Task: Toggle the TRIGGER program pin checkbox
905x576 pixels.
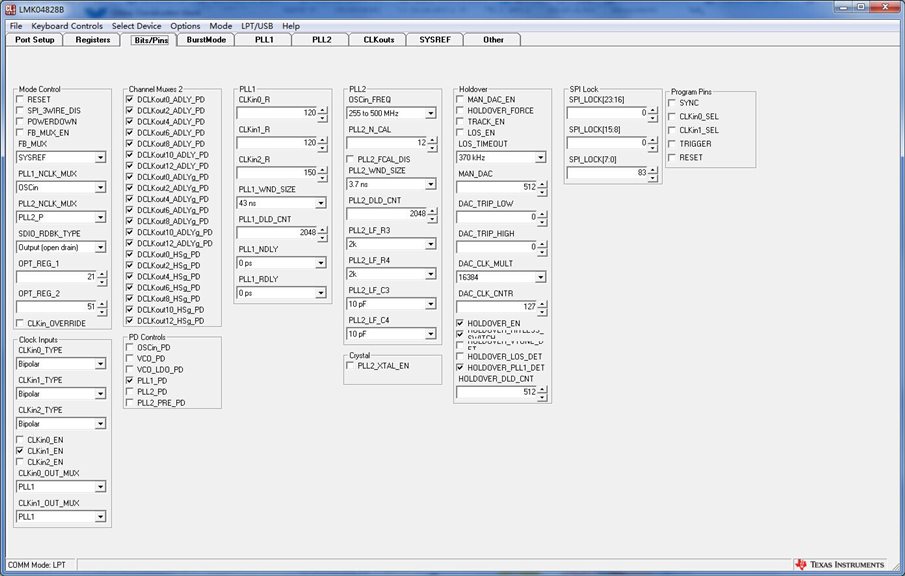Action: click(672, 144)
